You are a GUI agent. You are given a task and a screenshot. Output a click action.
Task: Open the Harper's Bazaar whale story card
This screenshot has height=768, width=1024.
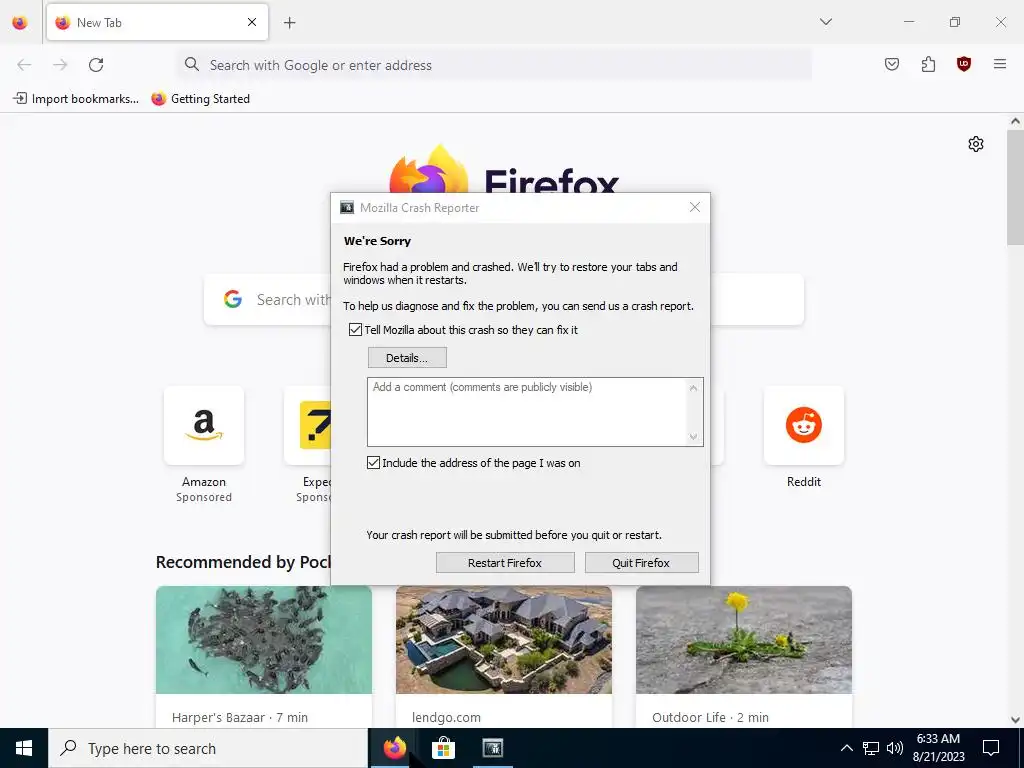point(264,656)
